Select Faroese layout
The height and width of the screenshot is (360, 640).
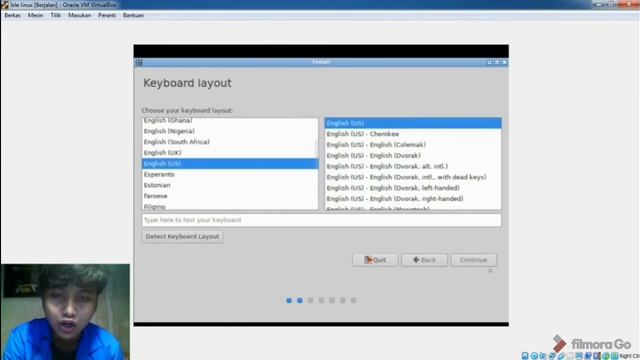pos(230,196)
